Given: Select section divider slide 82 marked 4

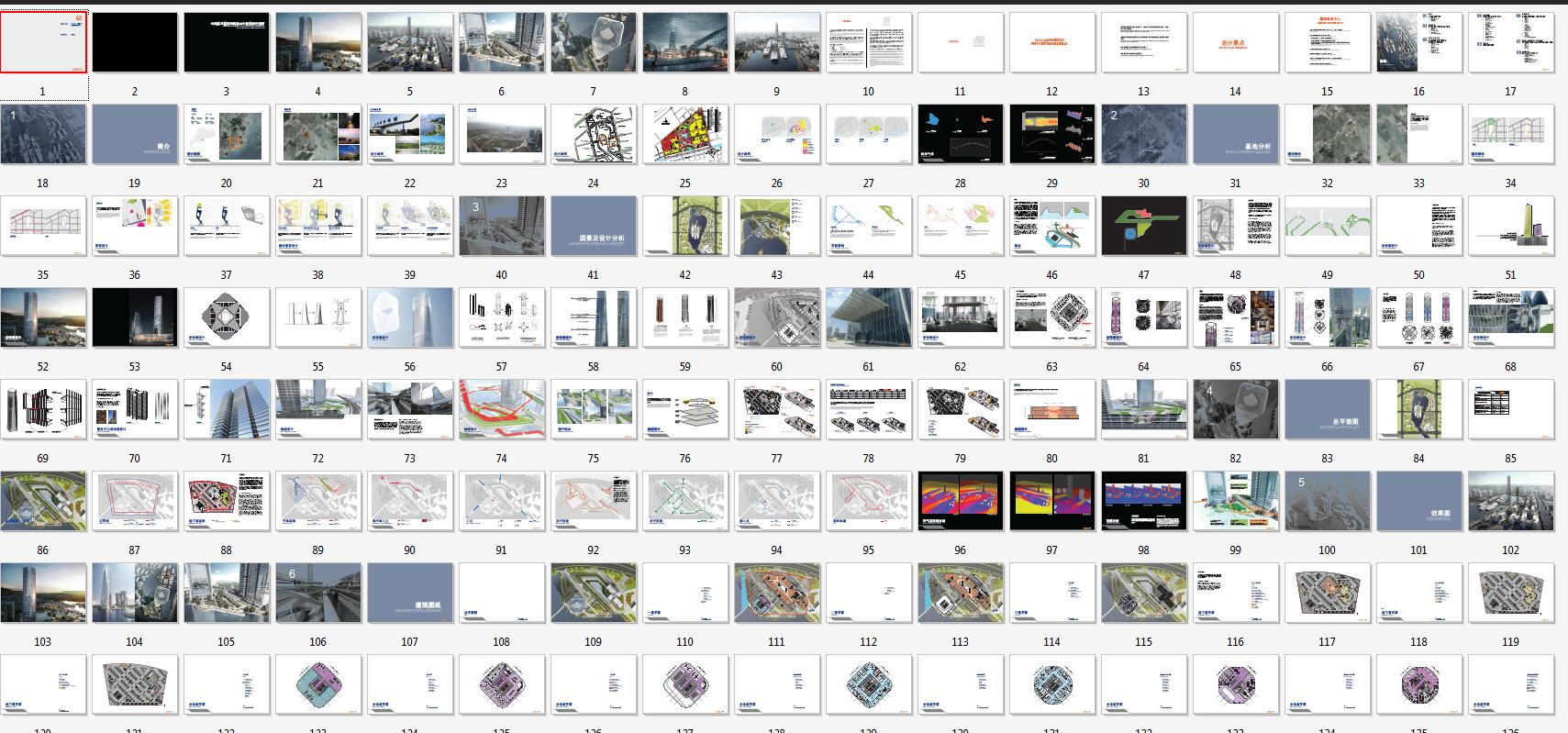Looking at the screenshot, I should click(x=1236, y=409).
